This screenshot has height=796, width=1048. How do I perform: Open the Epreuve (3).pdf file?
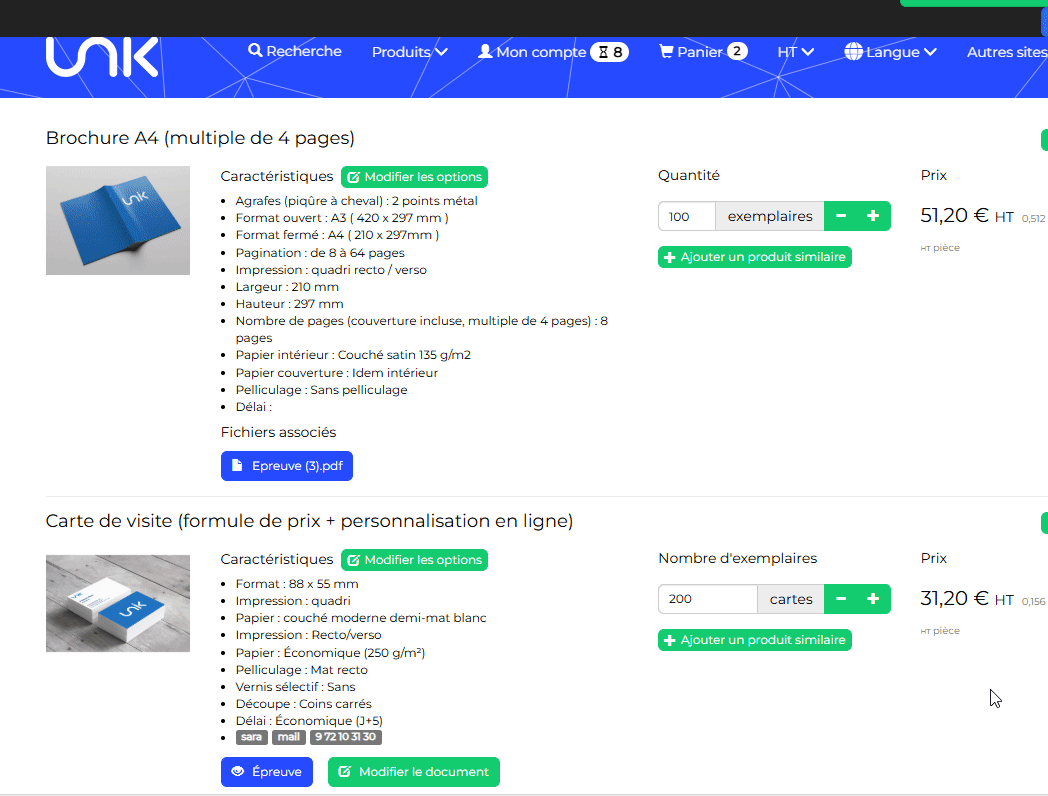[287, 466]
